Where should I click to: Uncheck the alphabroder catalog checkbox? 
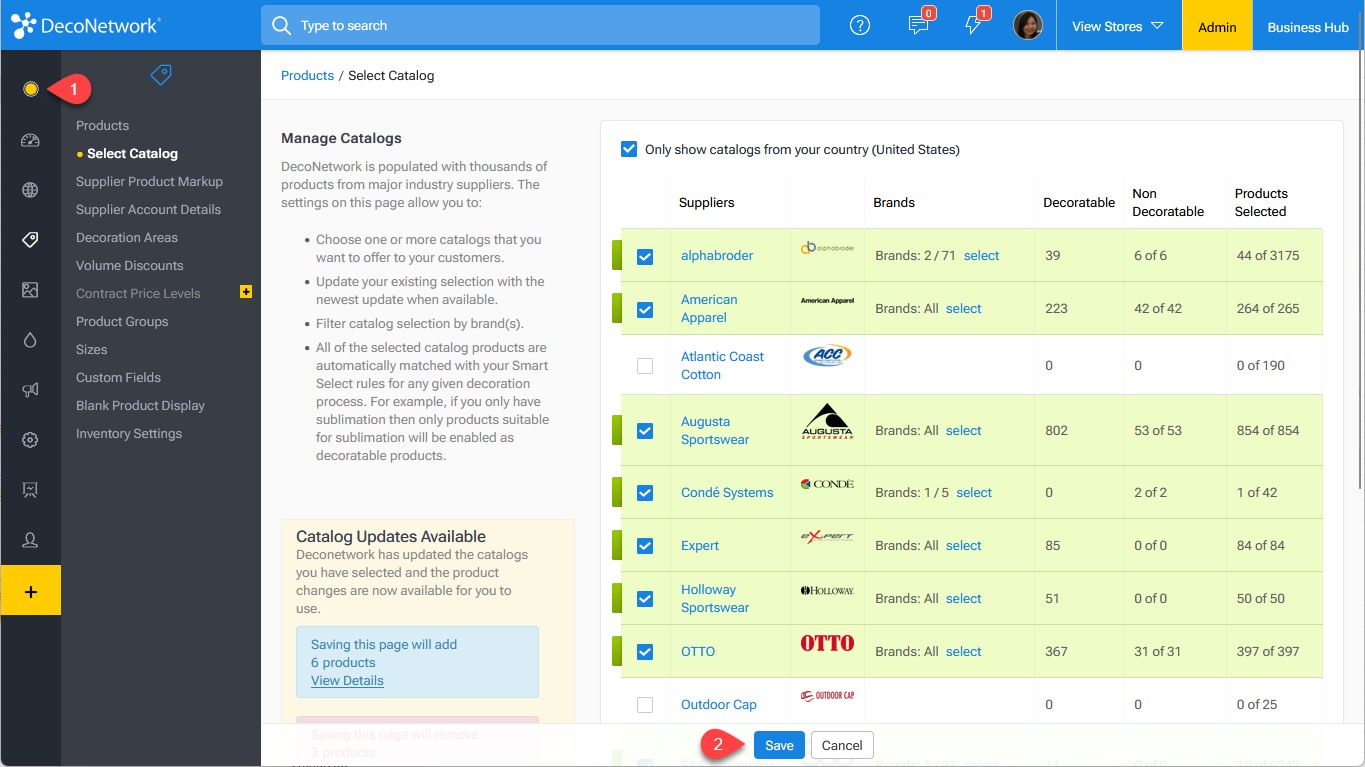pos(645,257)
